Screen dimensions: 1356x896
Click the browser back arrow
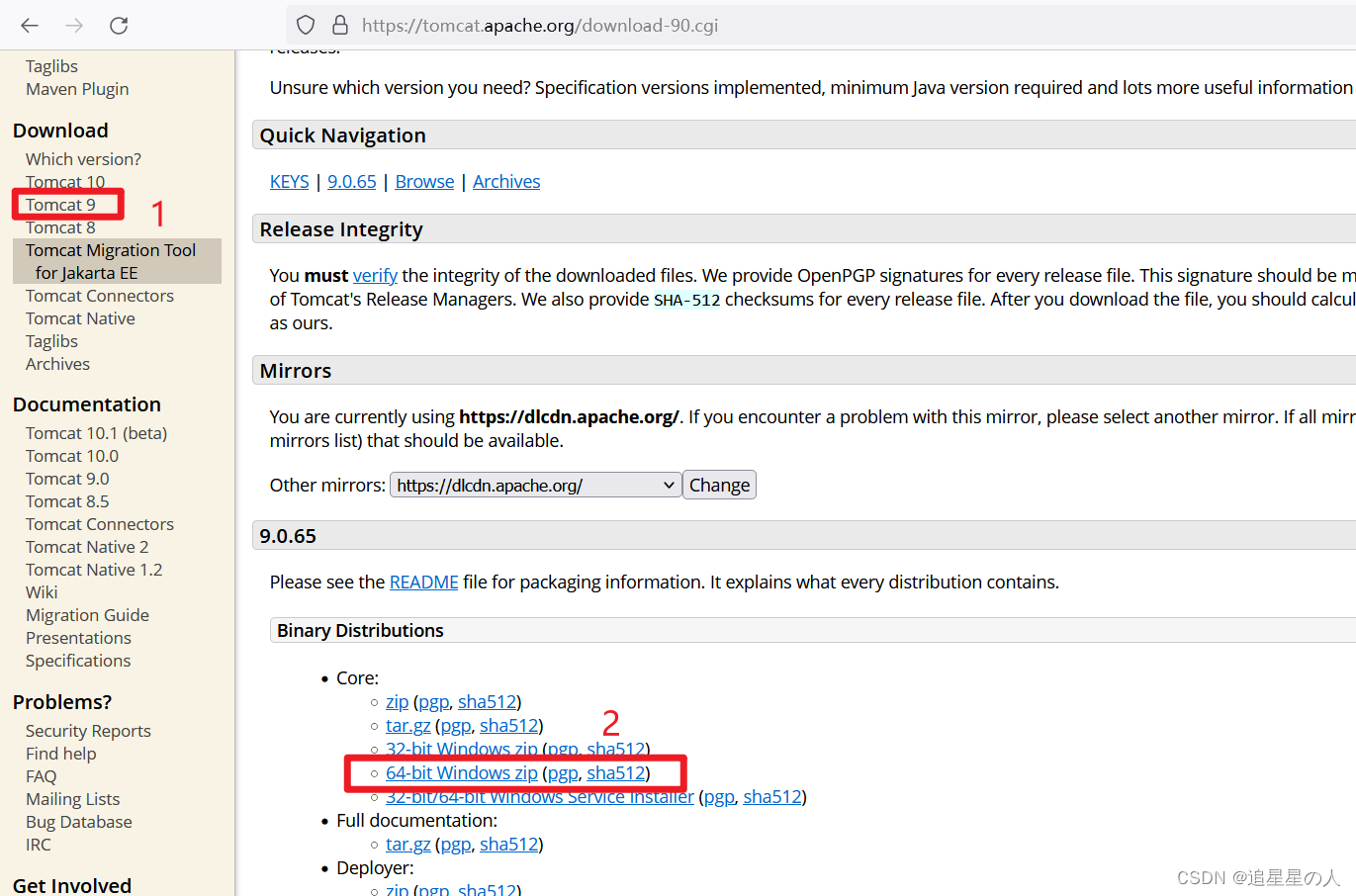(x=30, y=26)
